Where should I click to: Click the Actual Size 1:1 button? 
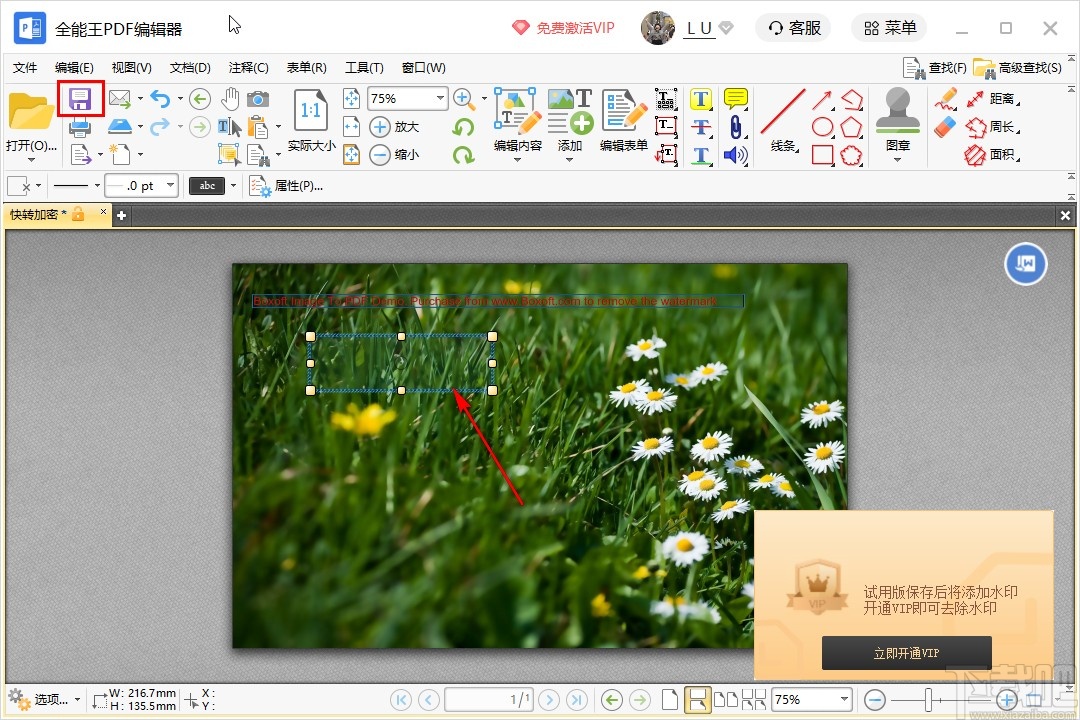click(311, 121)
